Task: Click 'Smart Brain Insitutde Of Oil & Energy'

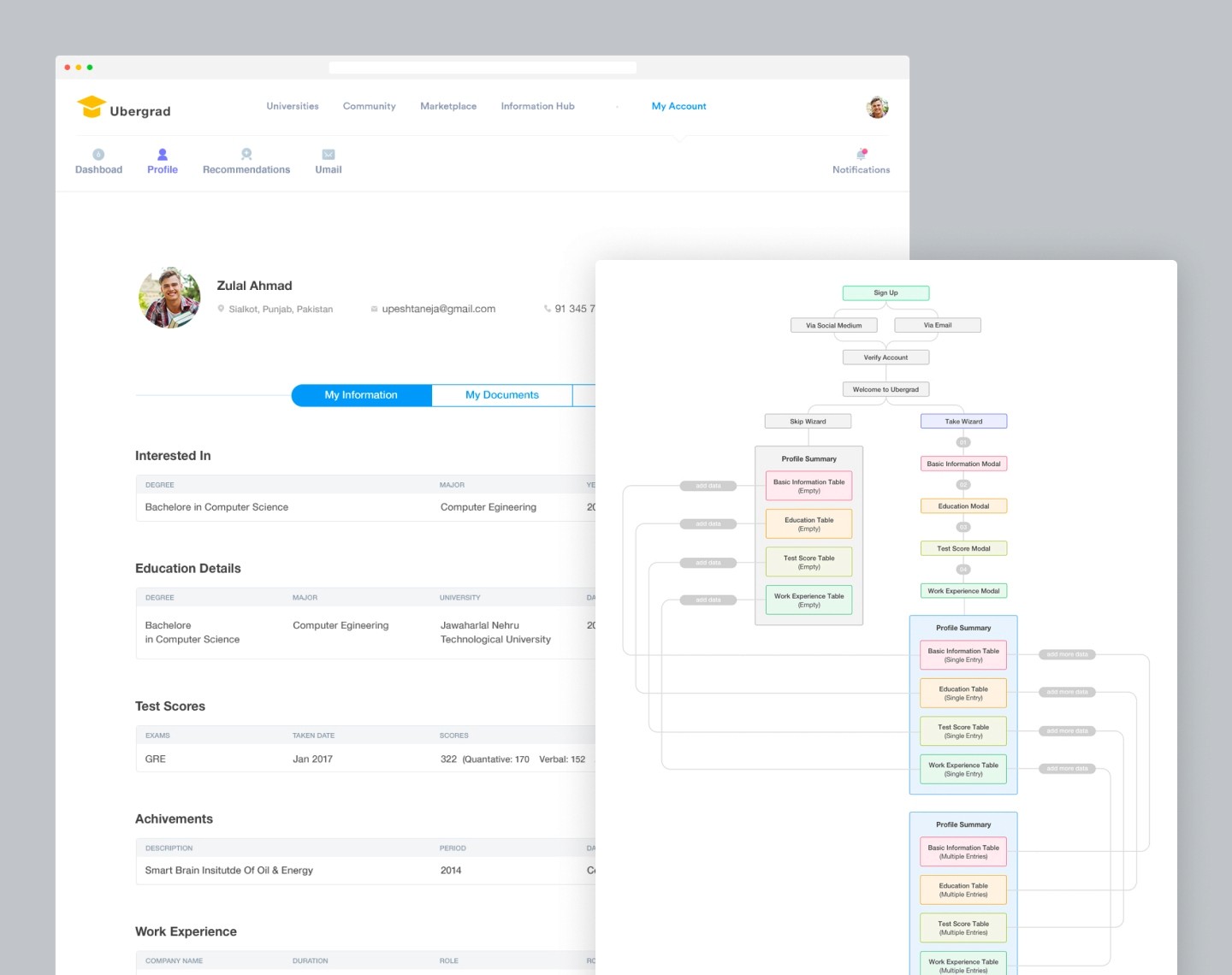Action: [x=229, y=871]
